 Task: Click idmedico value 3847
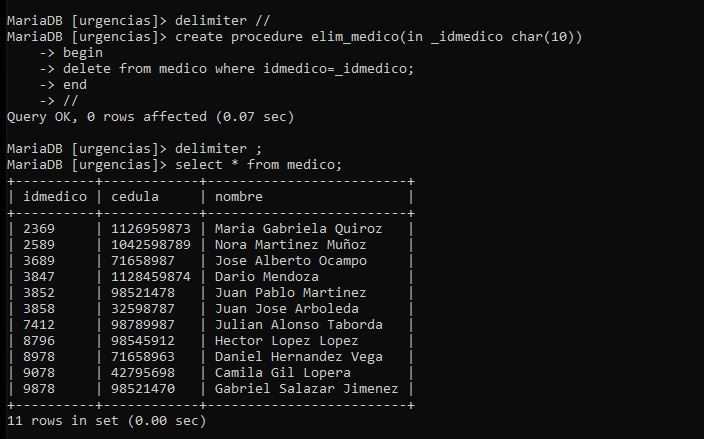tap(39, 277)
